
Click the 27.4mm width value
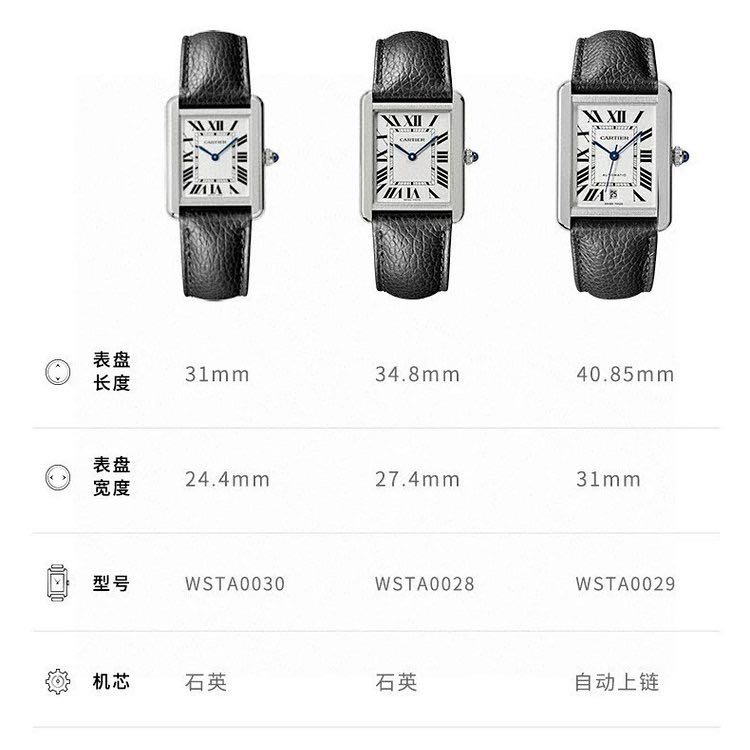pos(417,479)
